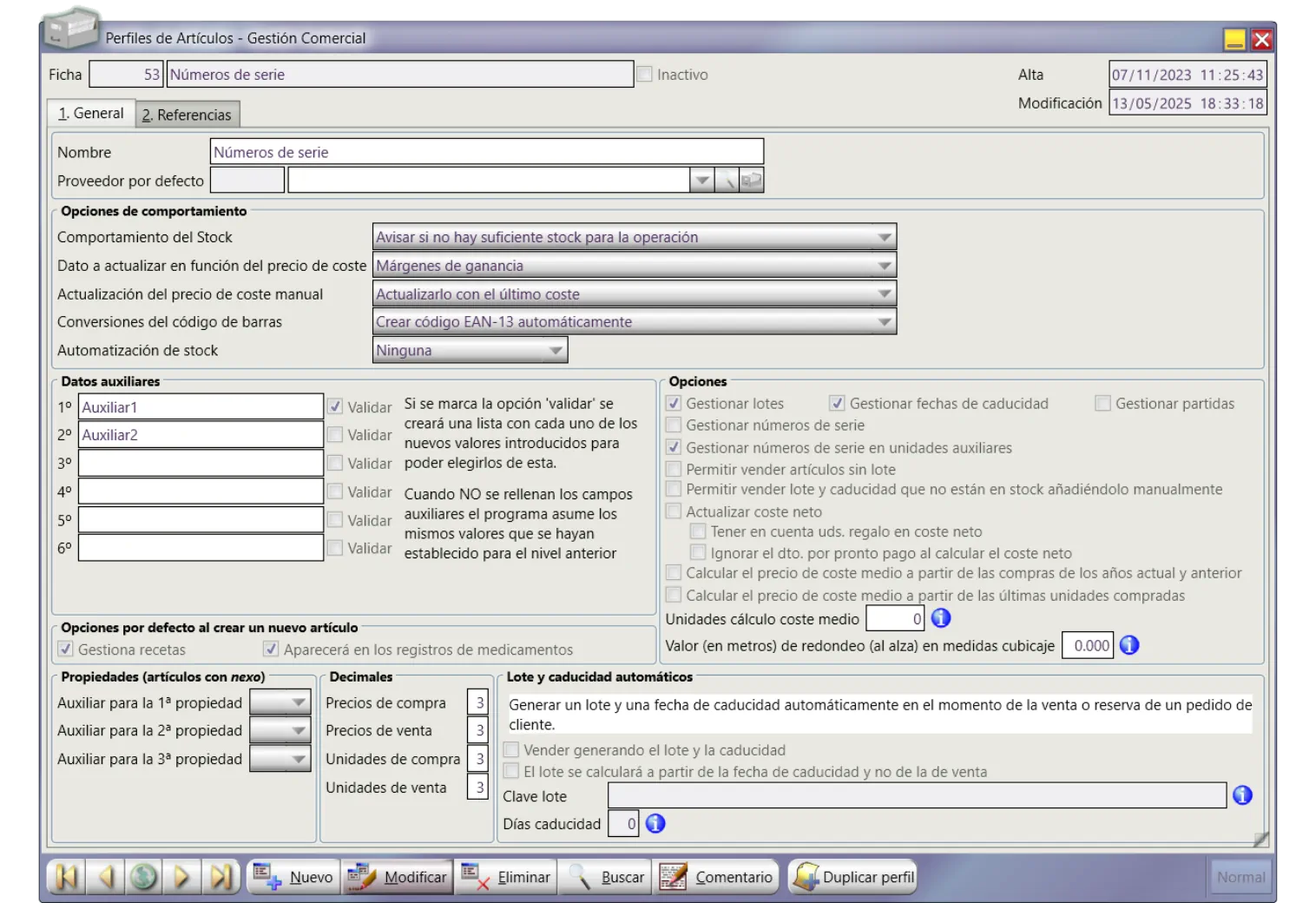Click the application icon in title bar

[70, 29]
